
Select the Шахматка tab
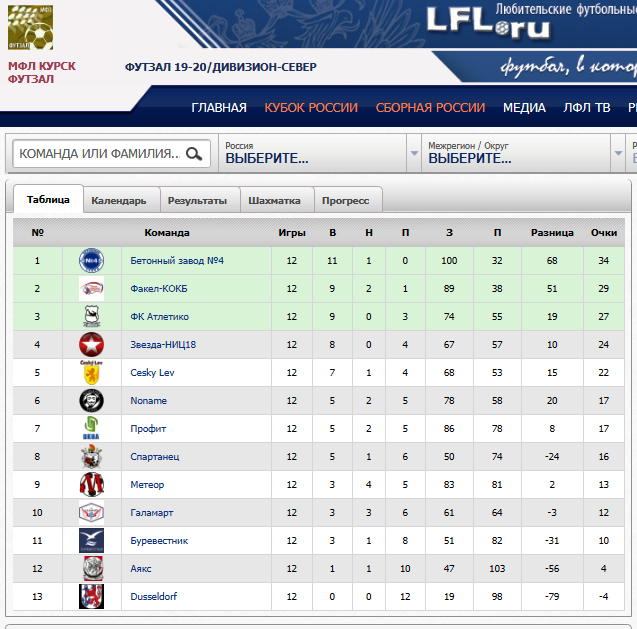[x=274, y=200]
